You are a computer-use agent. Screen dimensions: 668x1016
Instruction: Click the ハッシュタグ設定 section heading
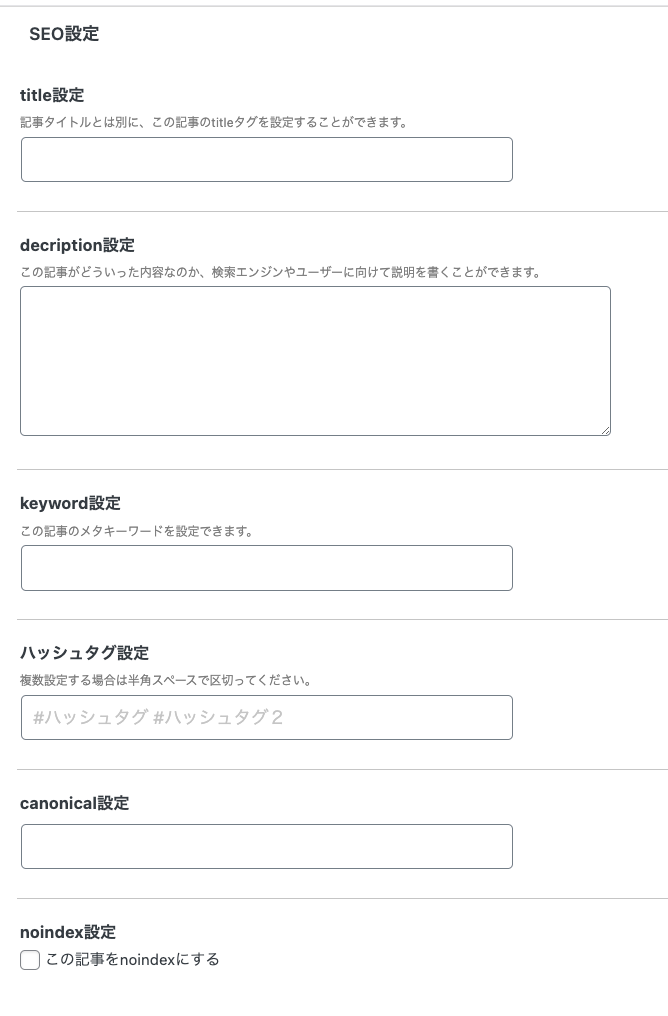84,653
